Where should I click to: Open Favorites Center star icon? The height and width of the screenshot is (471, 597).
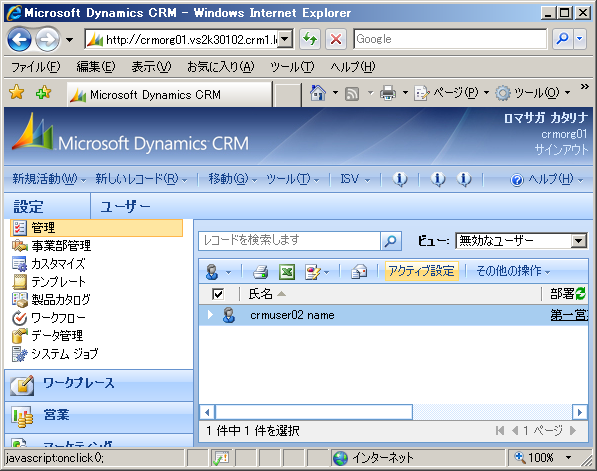(16, 93)
